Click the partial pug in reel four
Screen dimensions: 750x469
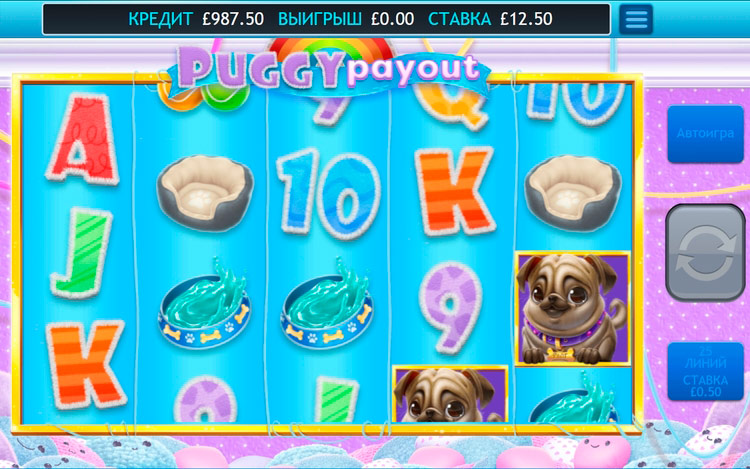click(450, 394)
